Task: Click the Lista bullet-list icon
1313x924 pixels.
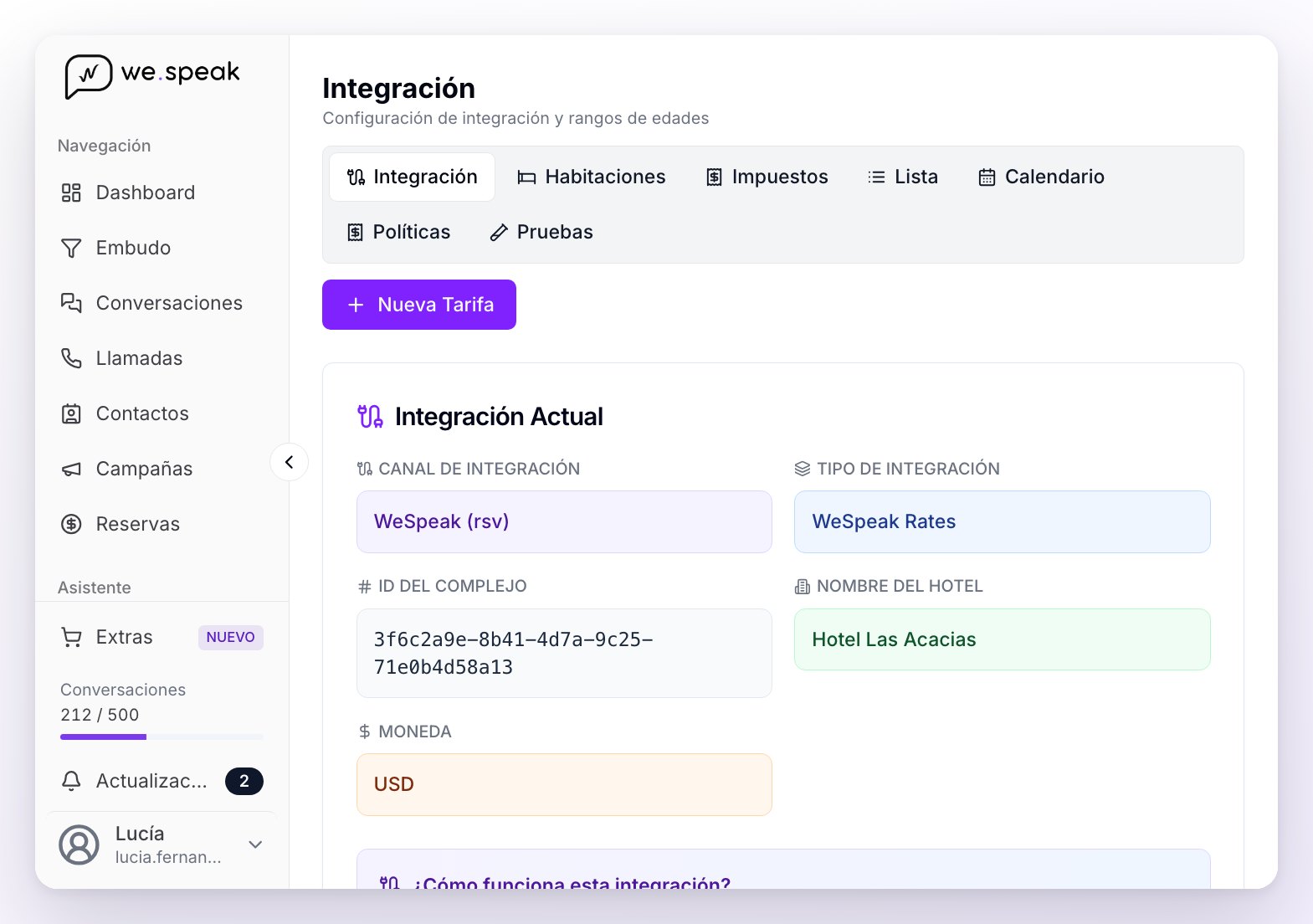Action: point(876,177)
